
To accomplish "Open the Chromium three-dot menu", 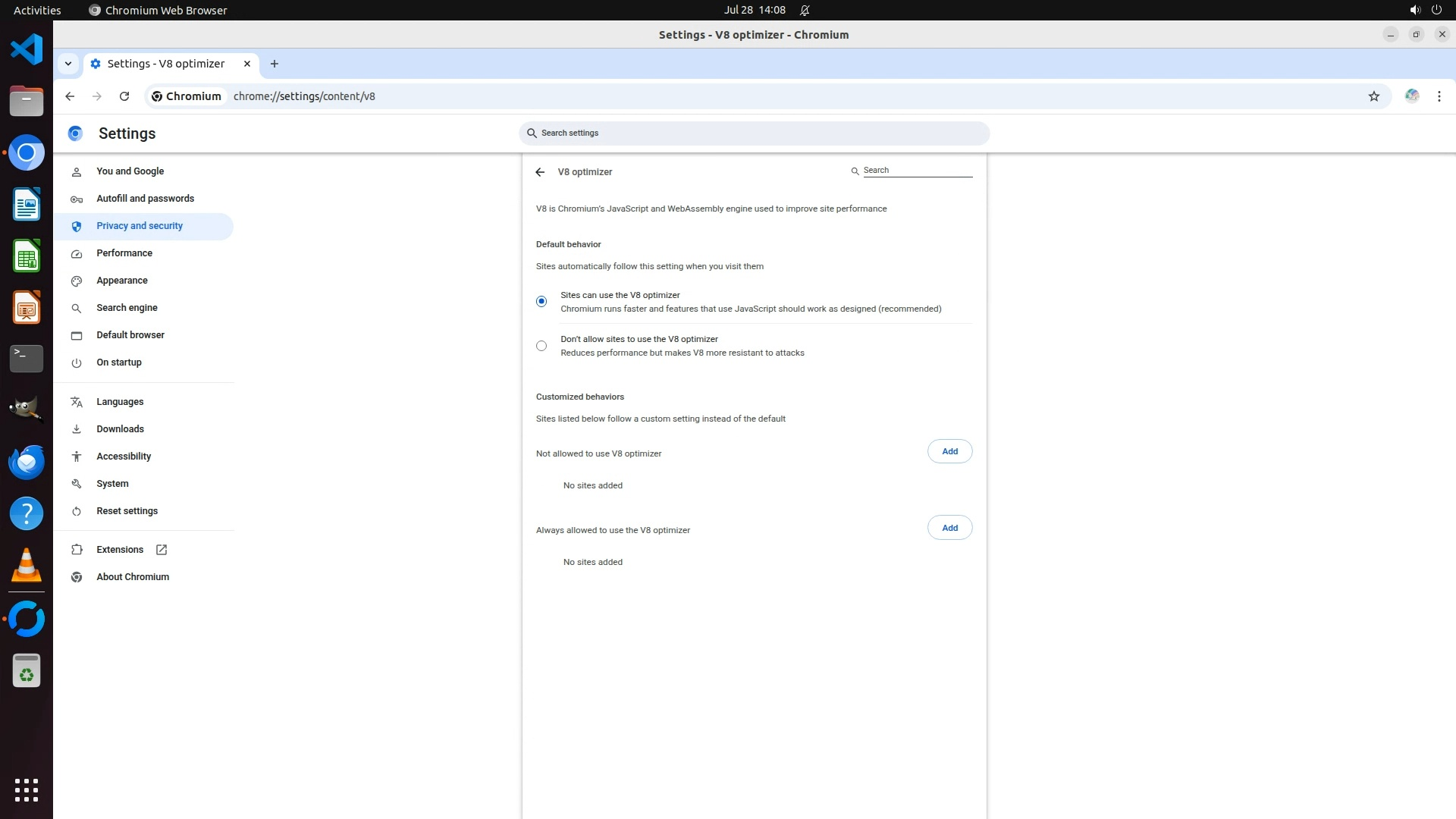I will pos(1439,96).
